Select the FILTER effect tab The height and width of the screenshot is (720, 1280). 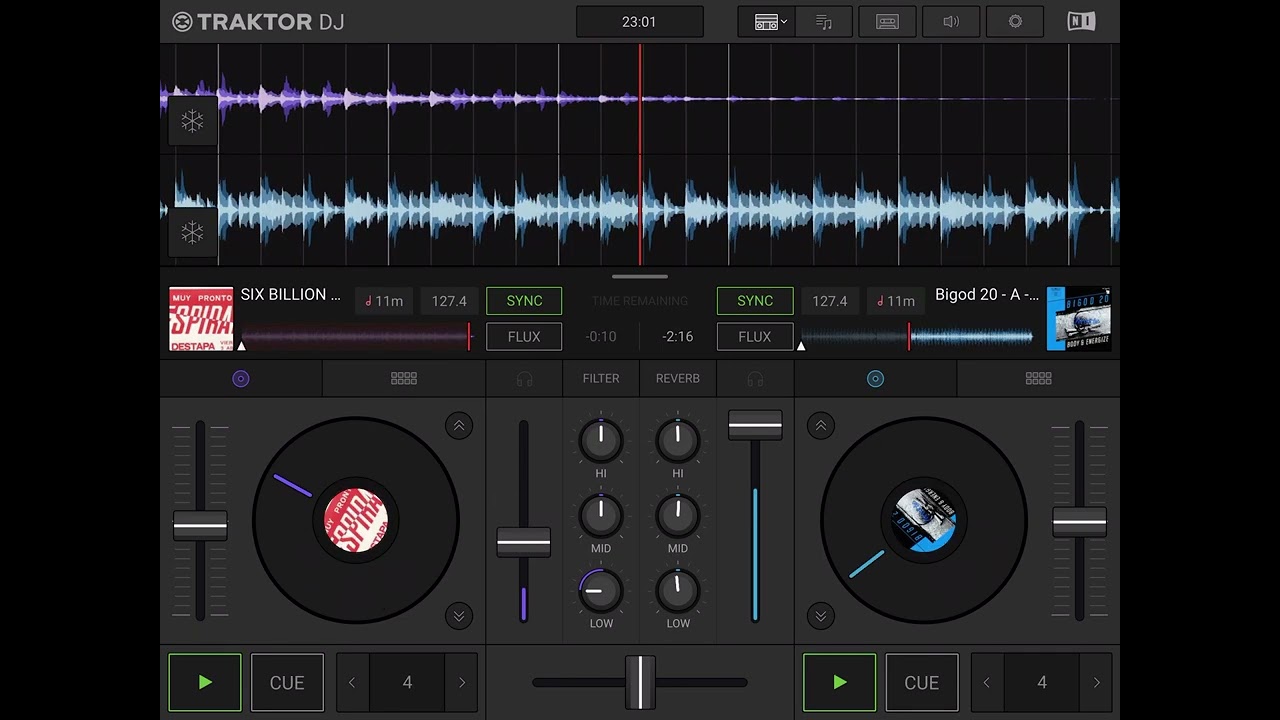point(601,378)
